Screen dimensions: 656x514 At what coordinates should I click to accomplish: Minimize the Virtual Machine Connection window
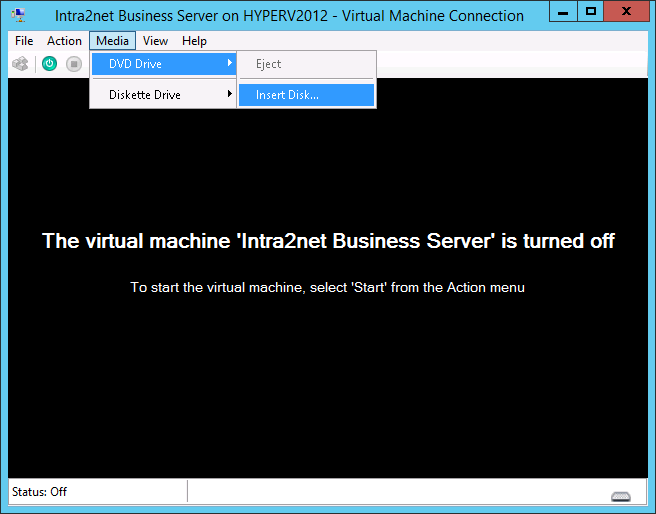(x=563, y=11)
